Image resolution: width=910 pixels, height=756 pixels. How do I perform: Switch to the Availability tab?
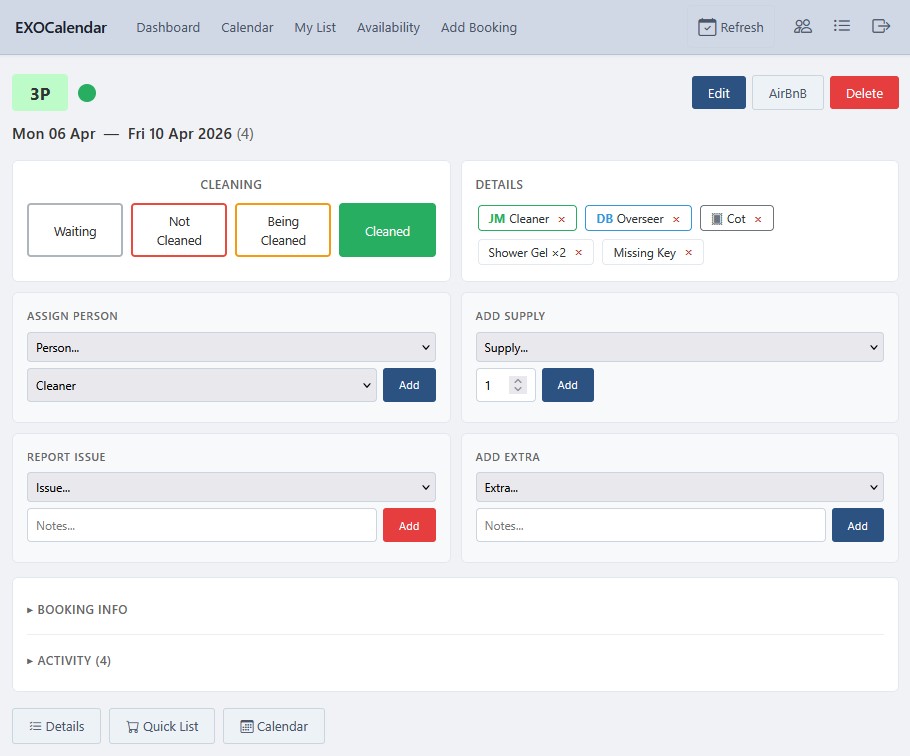388,27
